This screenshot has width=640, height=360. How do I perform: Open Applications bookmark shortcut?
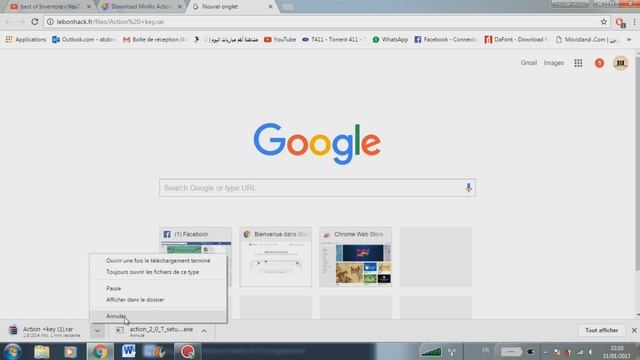pos(26,40)
